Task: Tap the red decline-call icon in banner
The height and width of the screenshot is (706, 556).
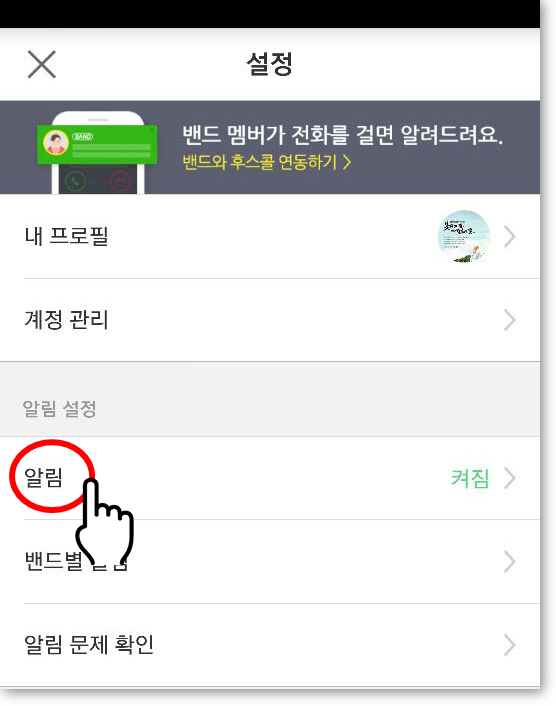Action: pyautogui.click(x=120, y=182)
